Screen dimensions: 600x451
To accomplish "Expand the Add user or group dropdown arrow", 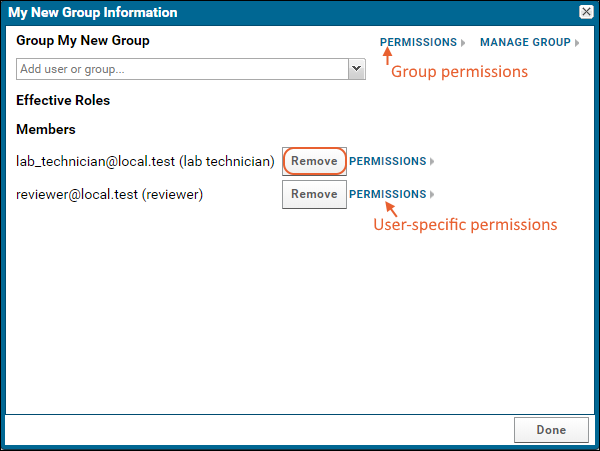I will 357,69.
